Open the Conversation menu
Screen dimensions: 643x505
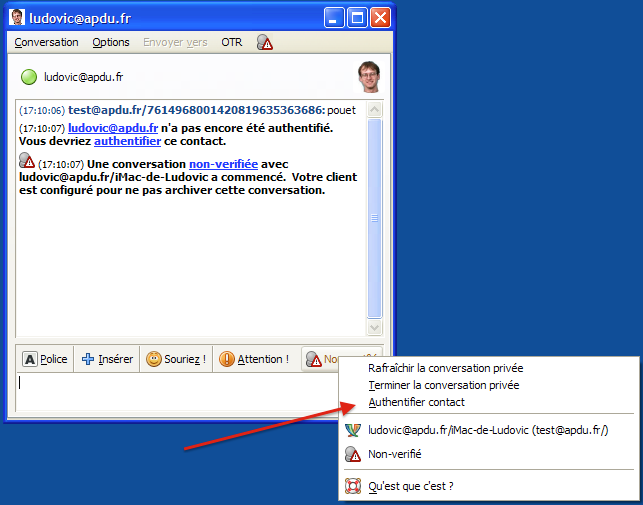coord(46,42)
